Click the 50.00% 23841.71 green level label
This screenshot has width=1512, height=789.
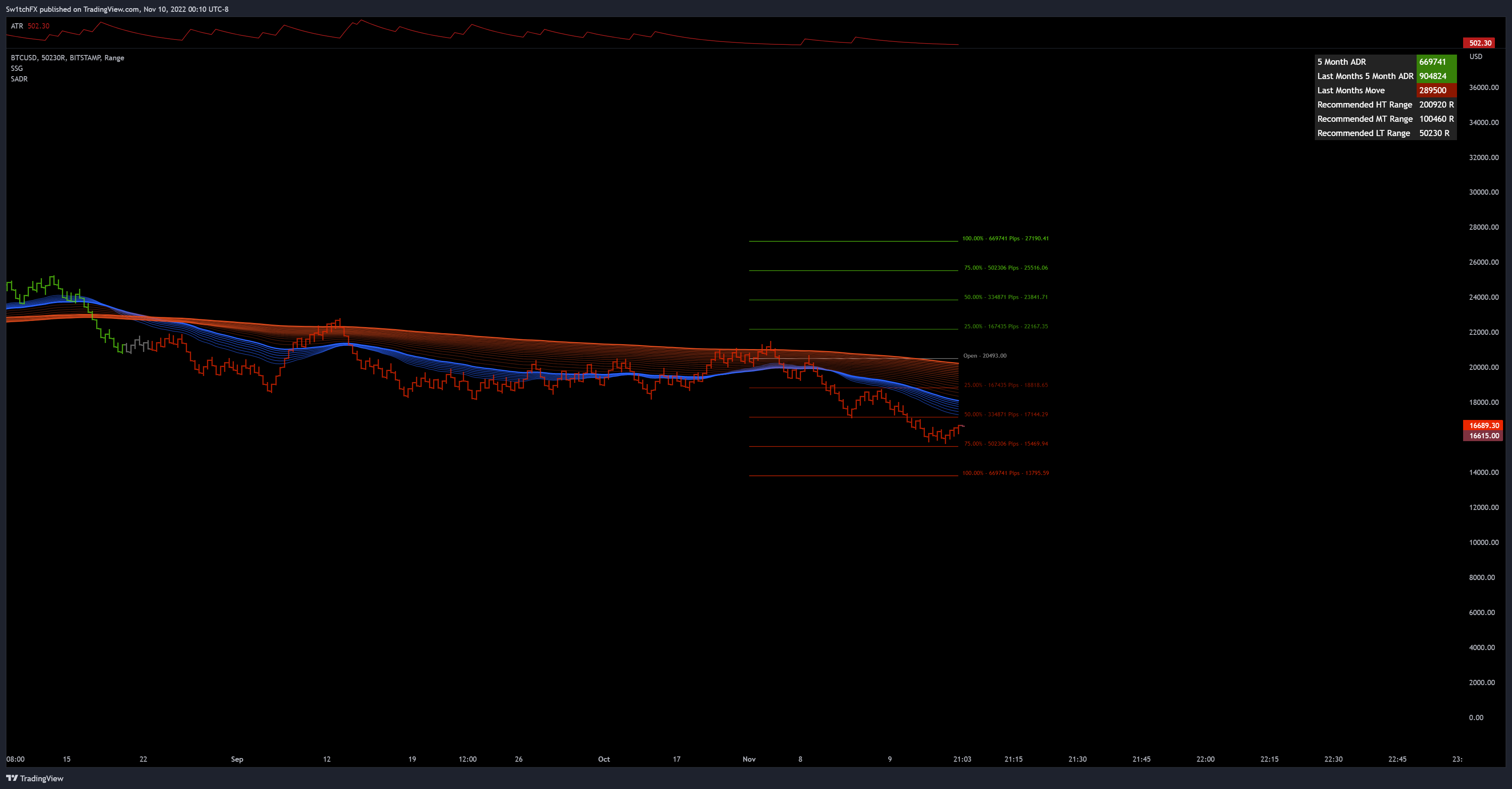click(1006, 297)
